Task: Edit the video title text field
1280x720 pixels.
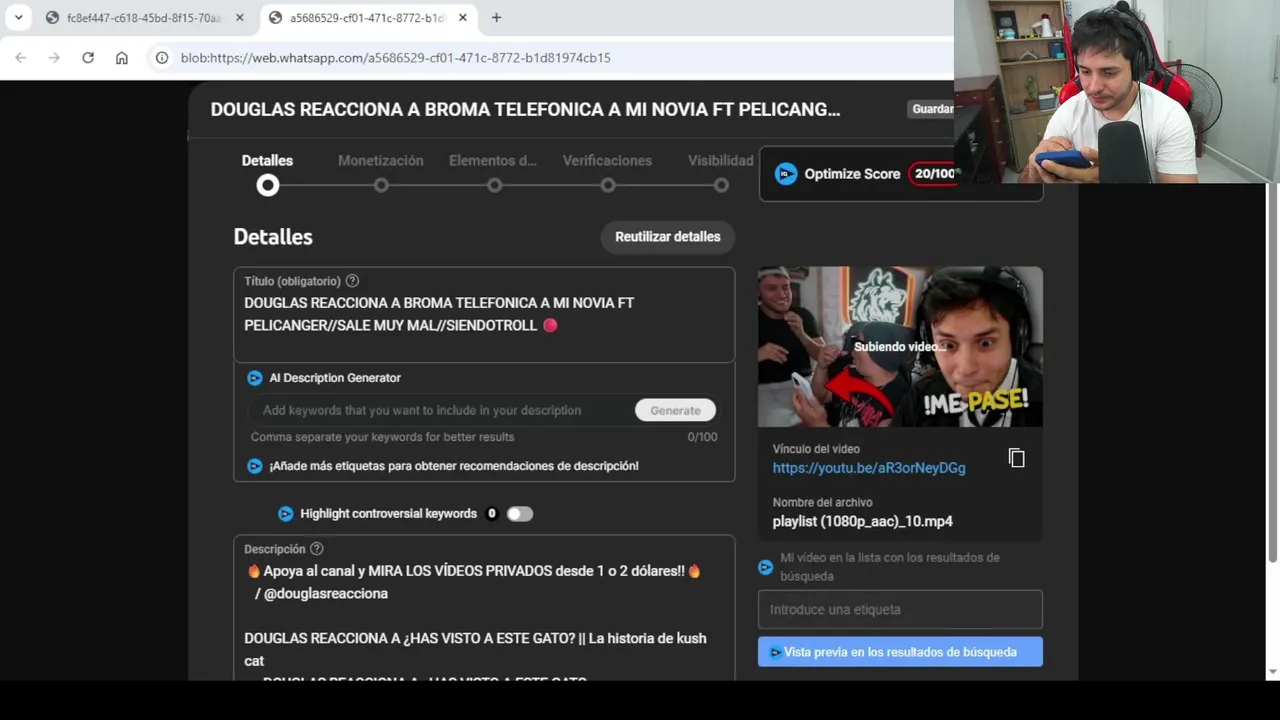Action: point(484,314)
